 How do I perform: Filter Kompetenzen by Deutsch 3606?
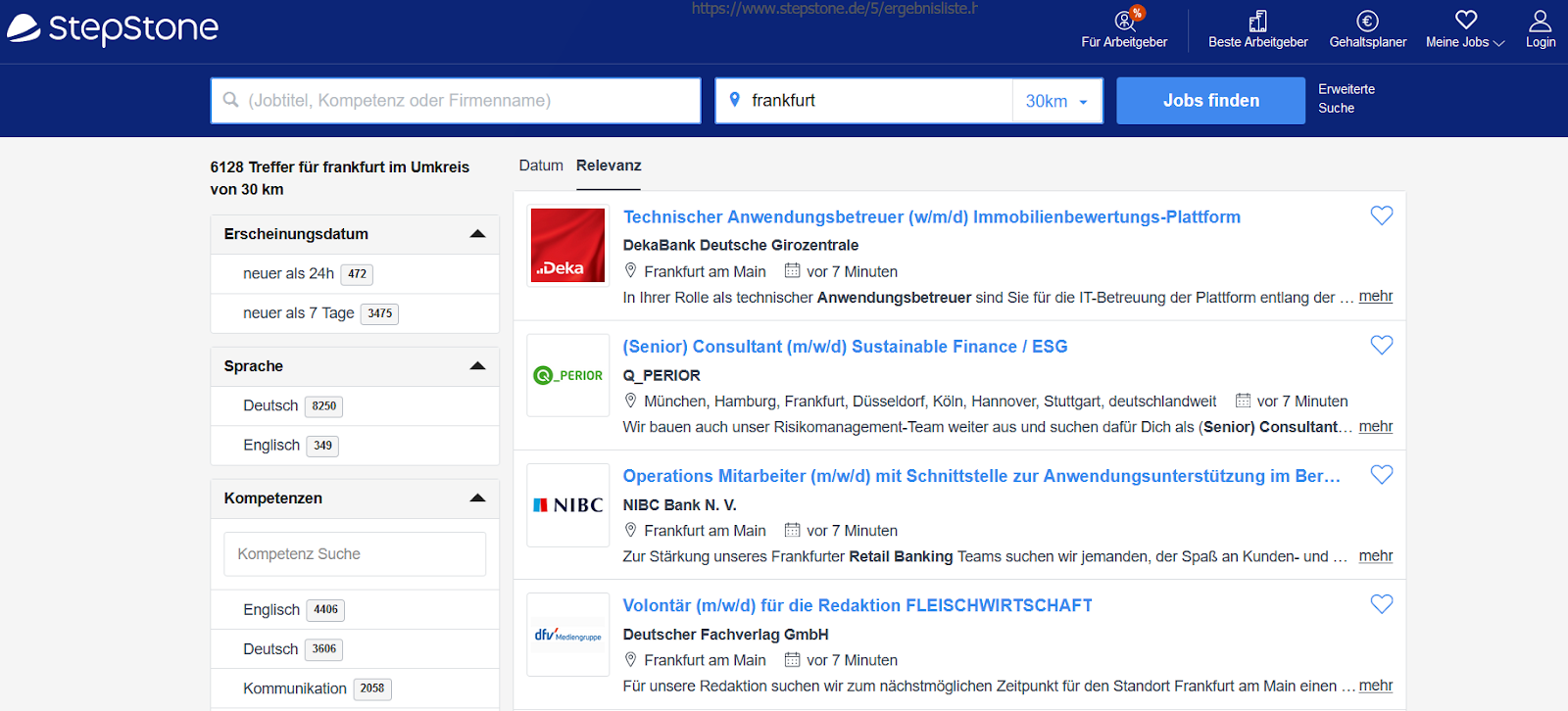click(x=292, y=649)
